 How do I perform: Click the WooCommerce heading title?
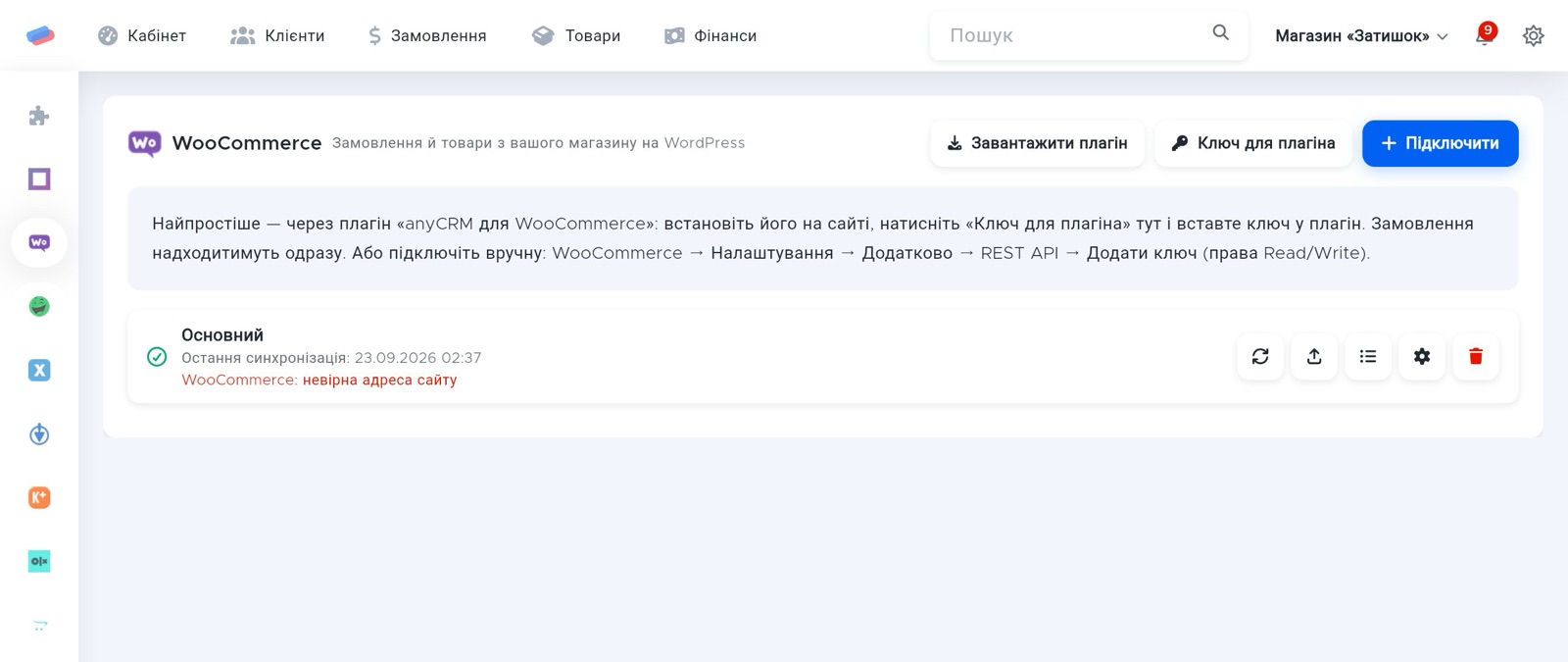click(247, 143)
